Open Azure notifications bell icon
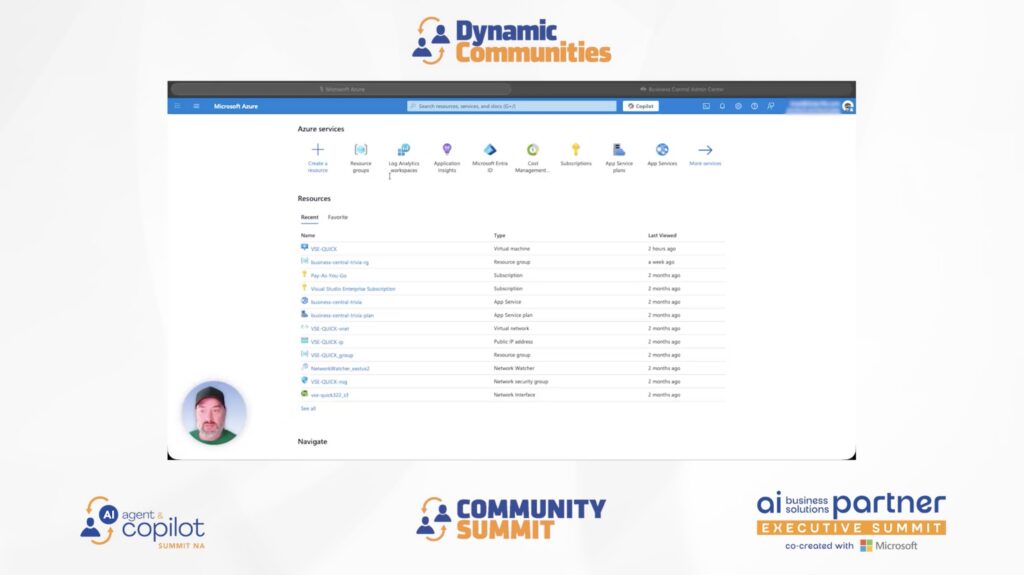This screenshot has height=575, width=1024. [722, 106]
